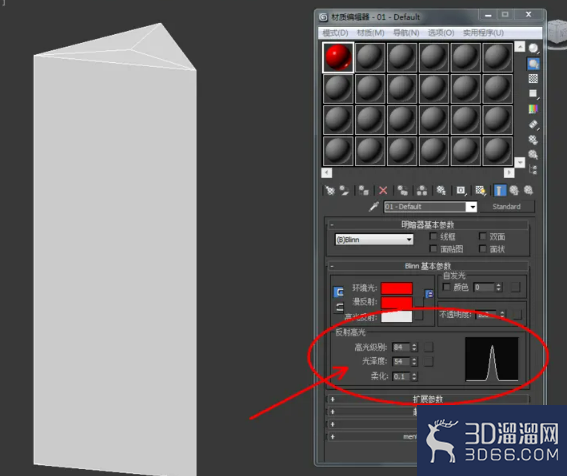Click the 柔化 value field showing 0.1

[x=401, y=376]
